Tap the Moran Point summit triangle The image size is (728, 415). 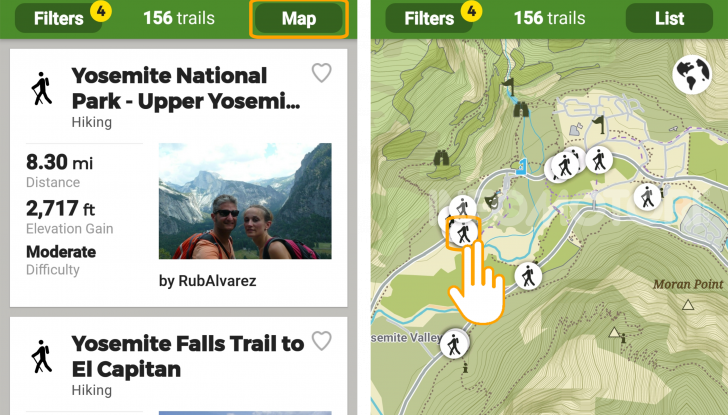pyautogui.click(x=688, y=303)
